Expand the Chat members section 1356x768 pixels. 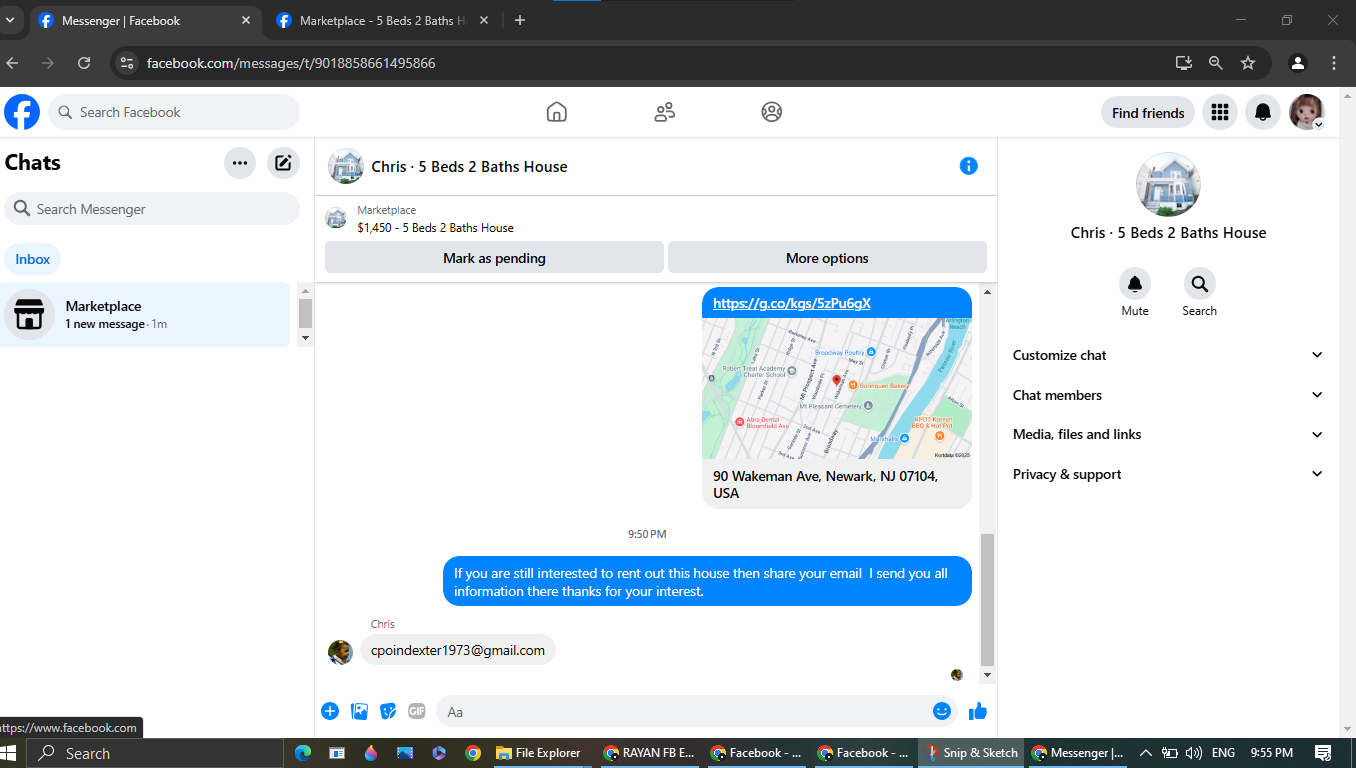pyautogui.click(x=1167, y=395)
